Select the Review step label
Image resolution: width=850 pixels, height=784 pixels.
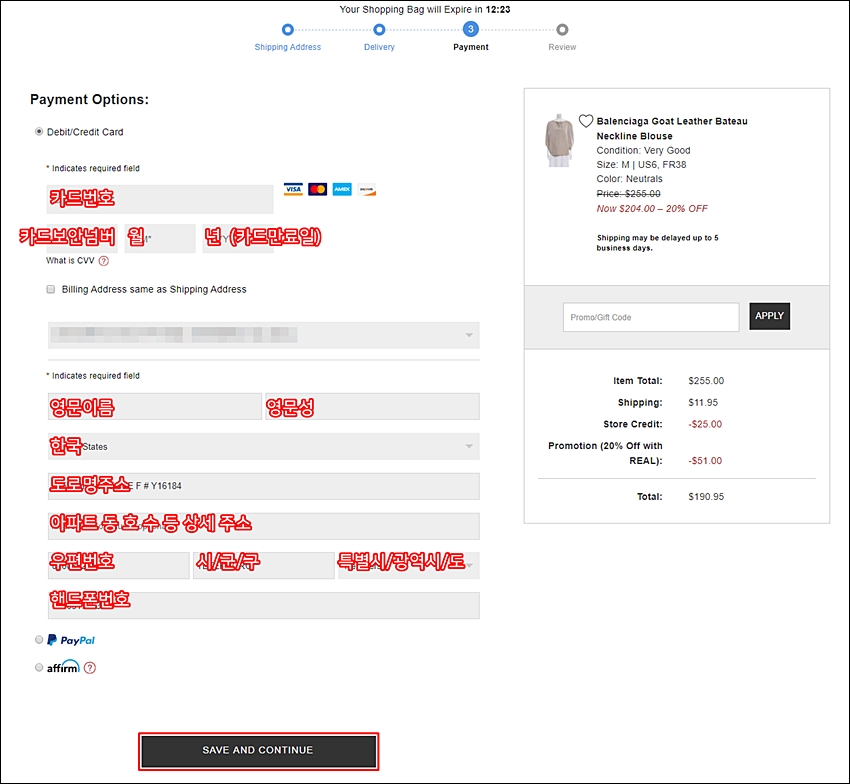[562, 47]
